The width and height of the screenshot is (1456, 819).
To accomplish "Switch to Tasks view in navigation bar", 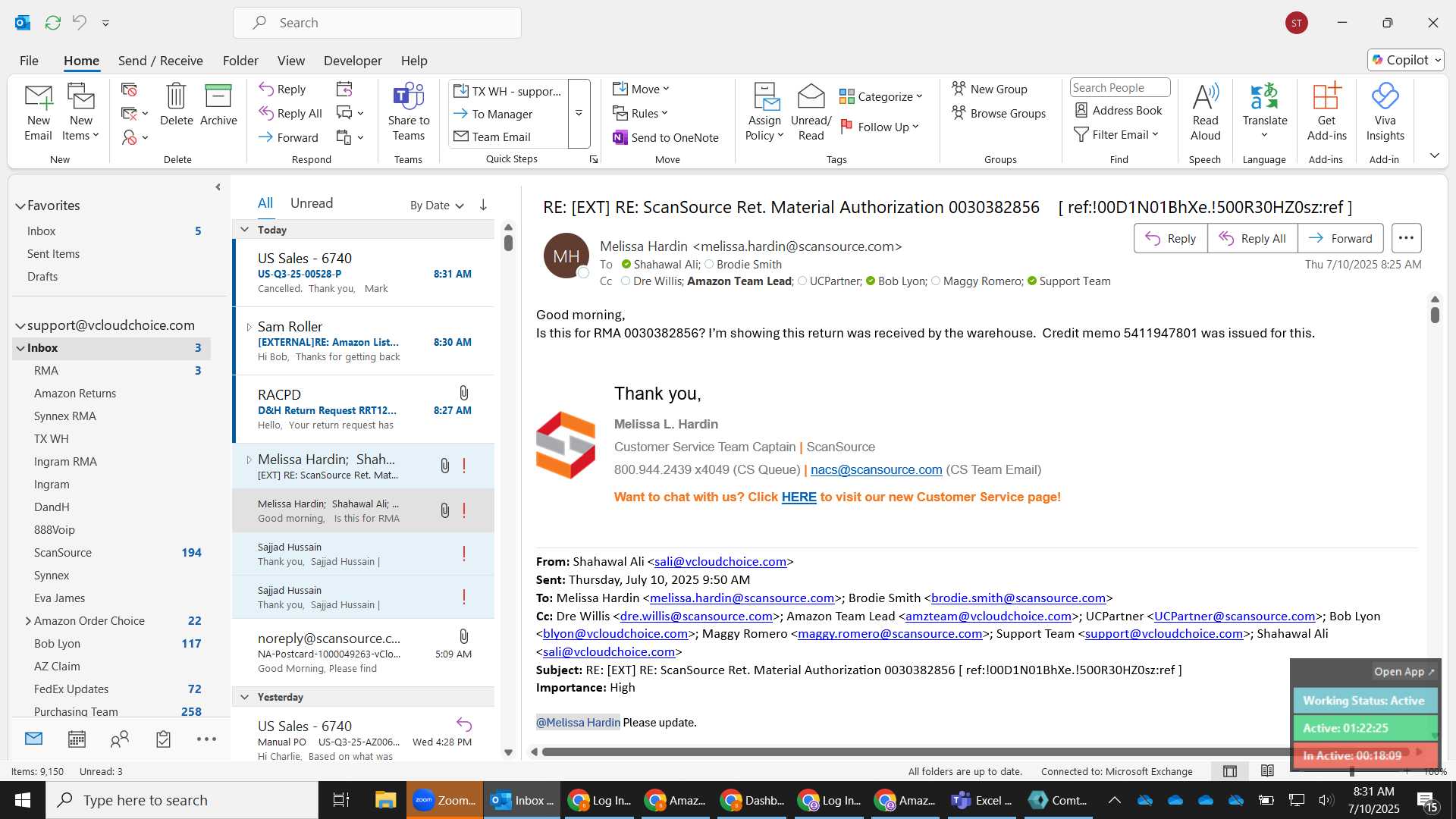I will click(x=163, y=739).
